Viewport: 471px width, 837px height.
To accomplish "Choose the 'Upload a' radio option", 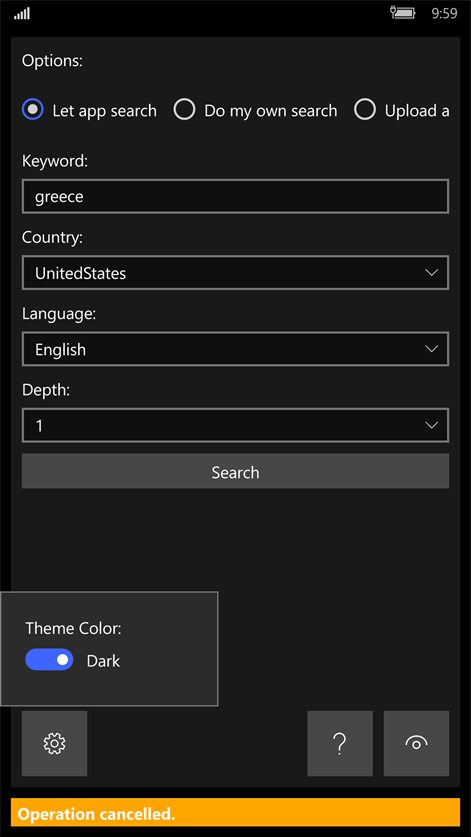I will point(402,110).
